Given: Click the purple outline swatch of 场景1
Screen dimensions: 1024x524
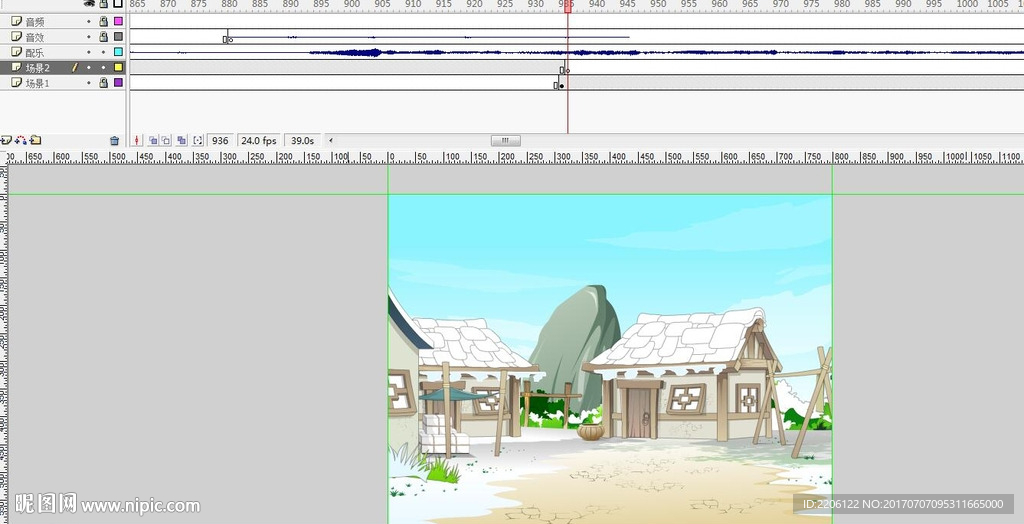Looking at the screenshot, I should click(x=118, y=82).
